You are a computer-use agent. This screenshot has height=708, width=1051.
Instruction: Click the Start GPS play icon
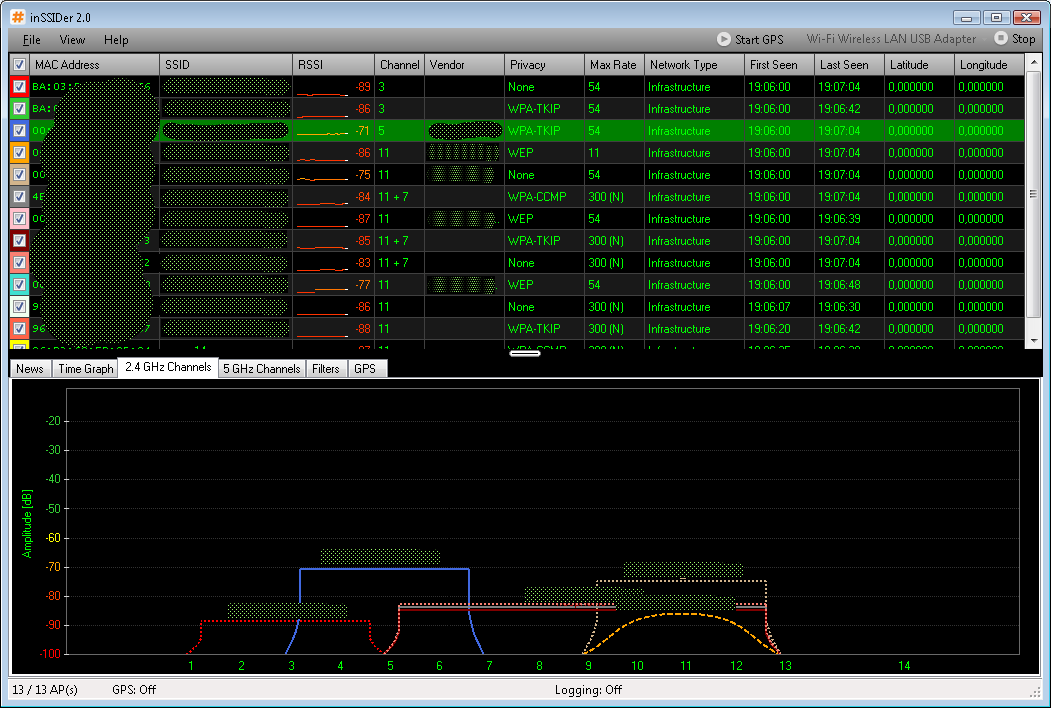click(724, 39)
